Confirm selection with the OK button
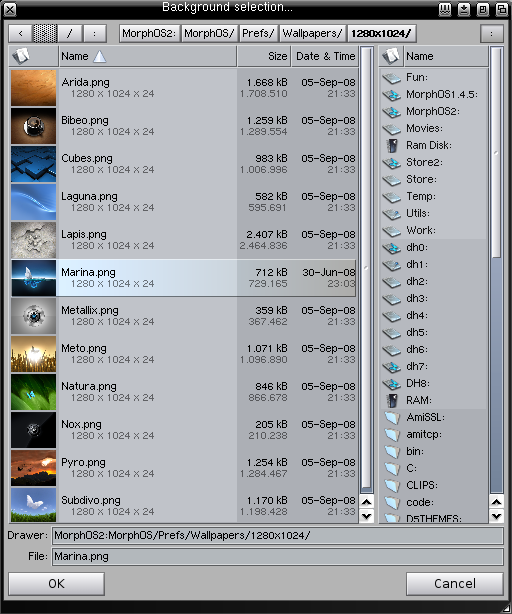512x614 pixels. click(56, 584)
